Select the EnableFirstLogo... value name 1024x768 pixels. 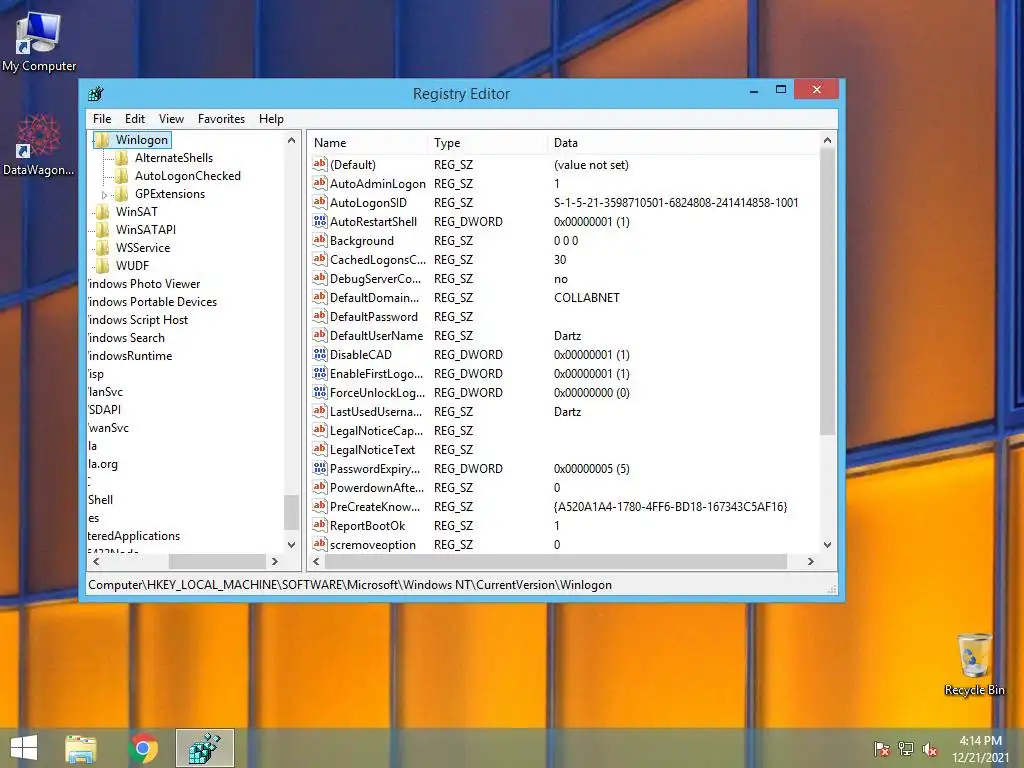[376, 374]
